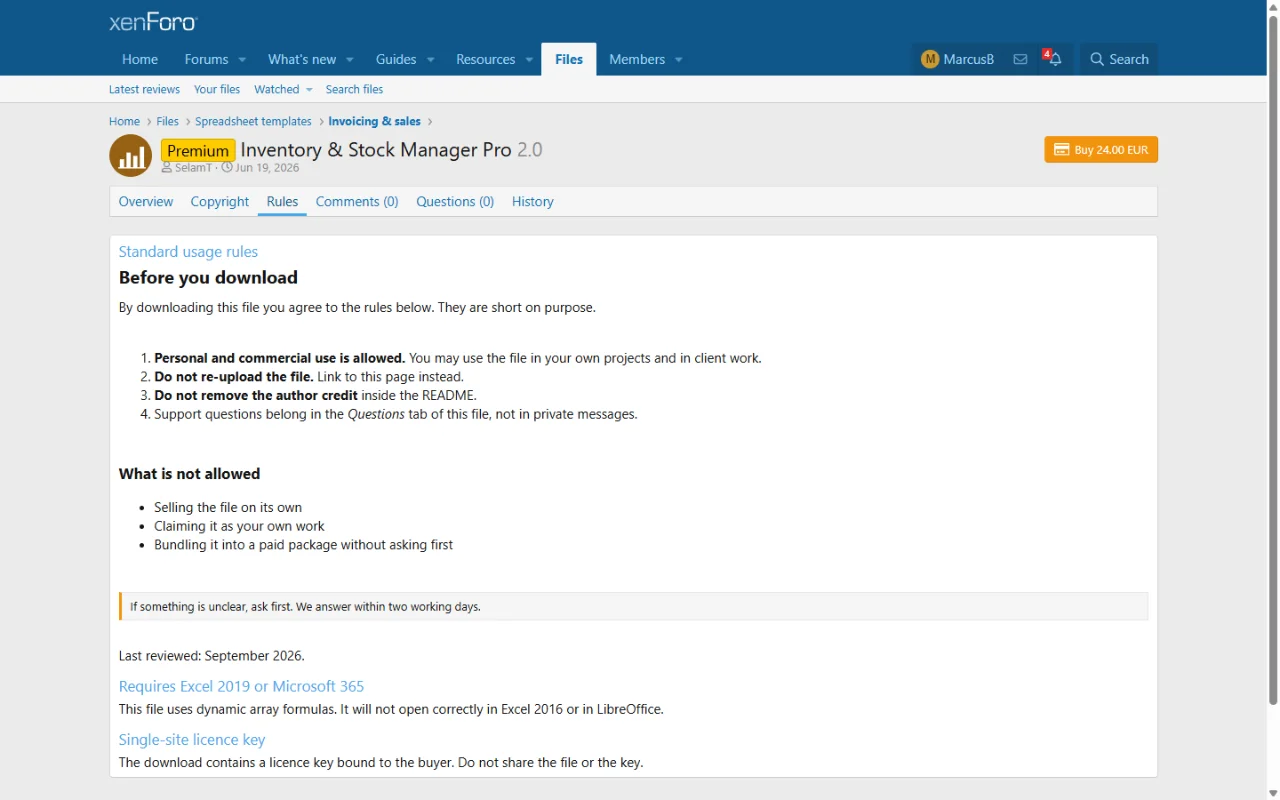
Task: Click Spreadsheet templates breadcrumb
Action: click(x=253, y=121)
